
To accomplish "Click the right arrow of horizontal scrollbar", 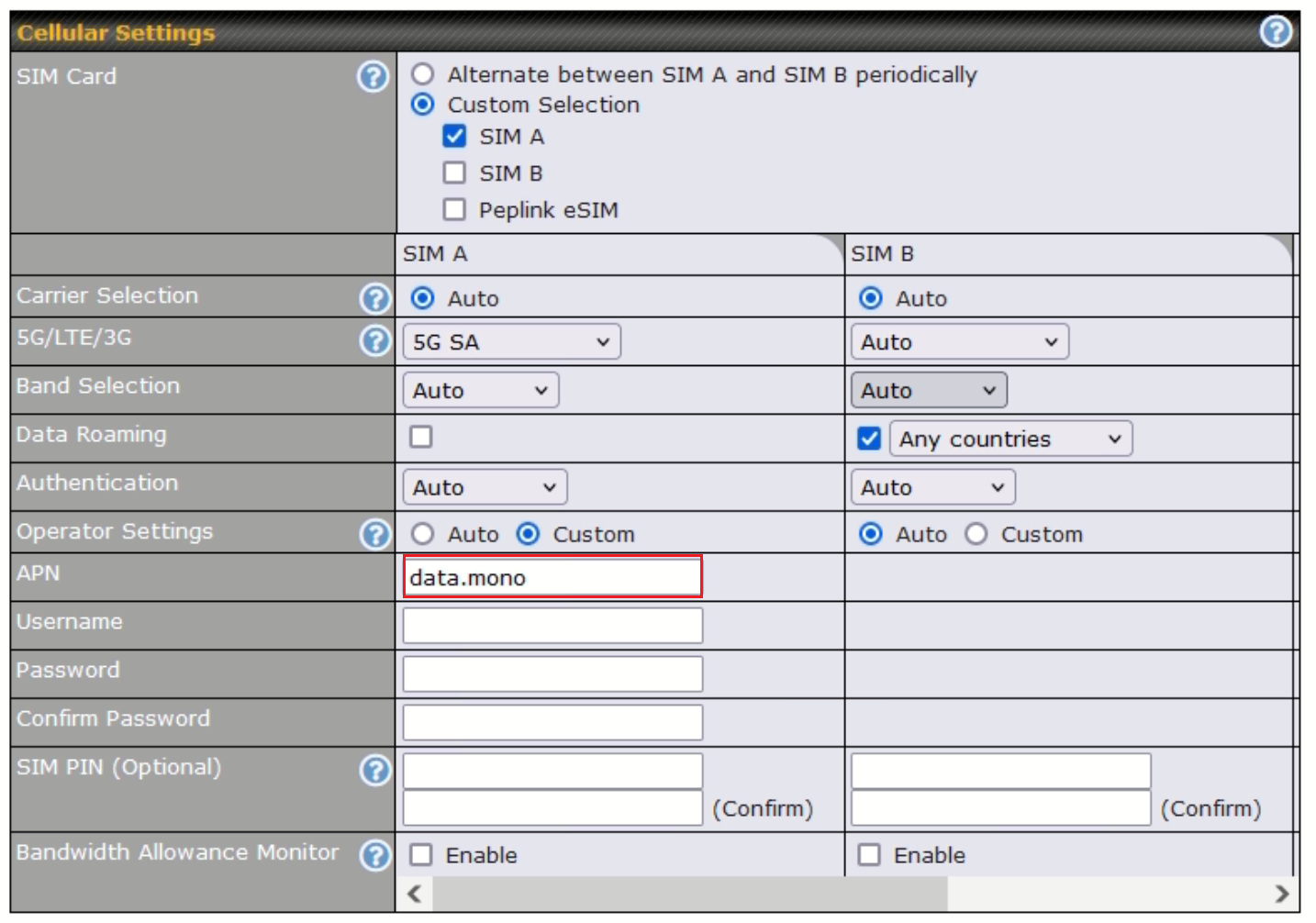I will pyautogui.click(x=1281, y=894).
